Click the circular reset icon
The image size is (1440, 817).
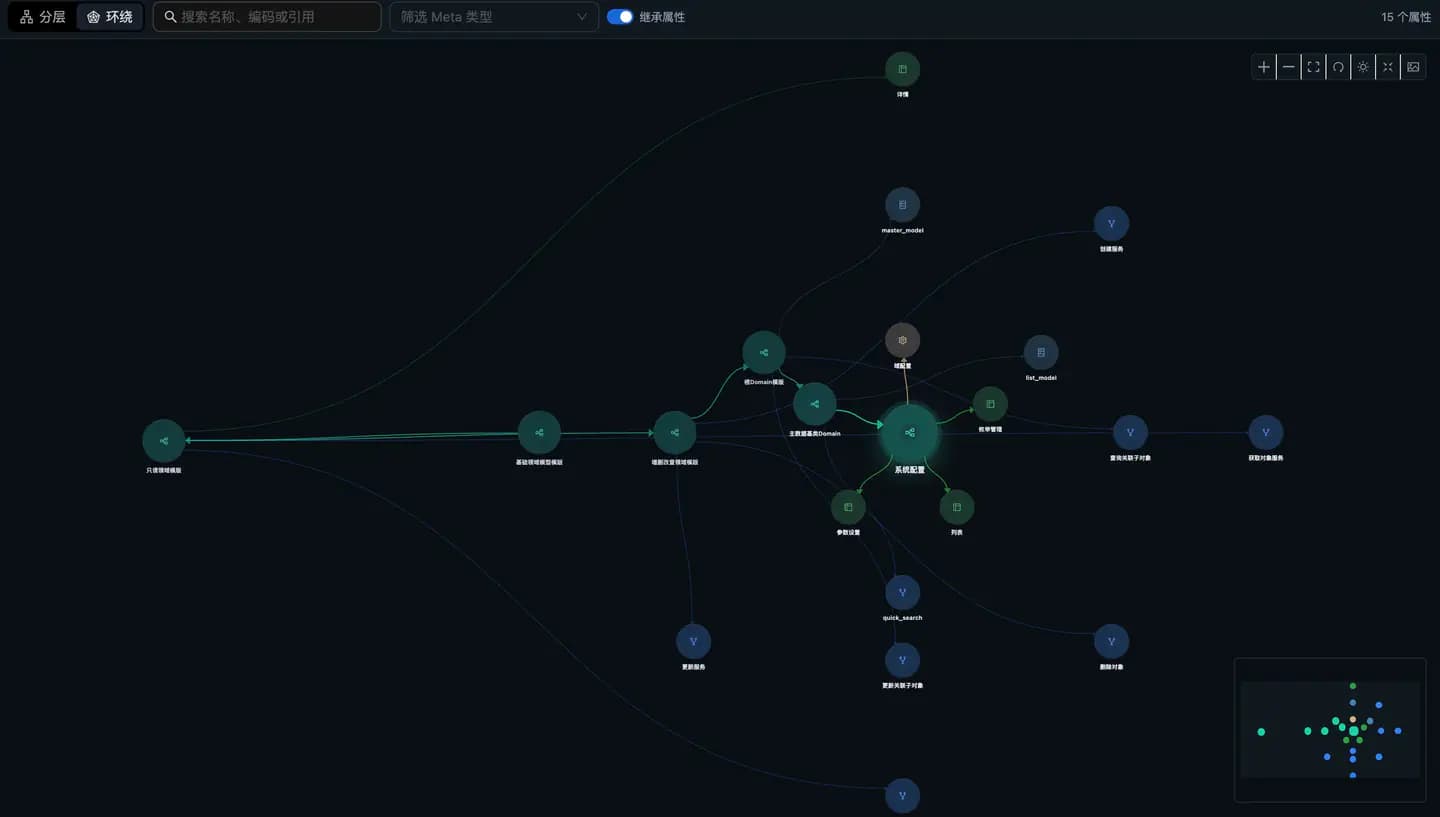[1338, 67]
